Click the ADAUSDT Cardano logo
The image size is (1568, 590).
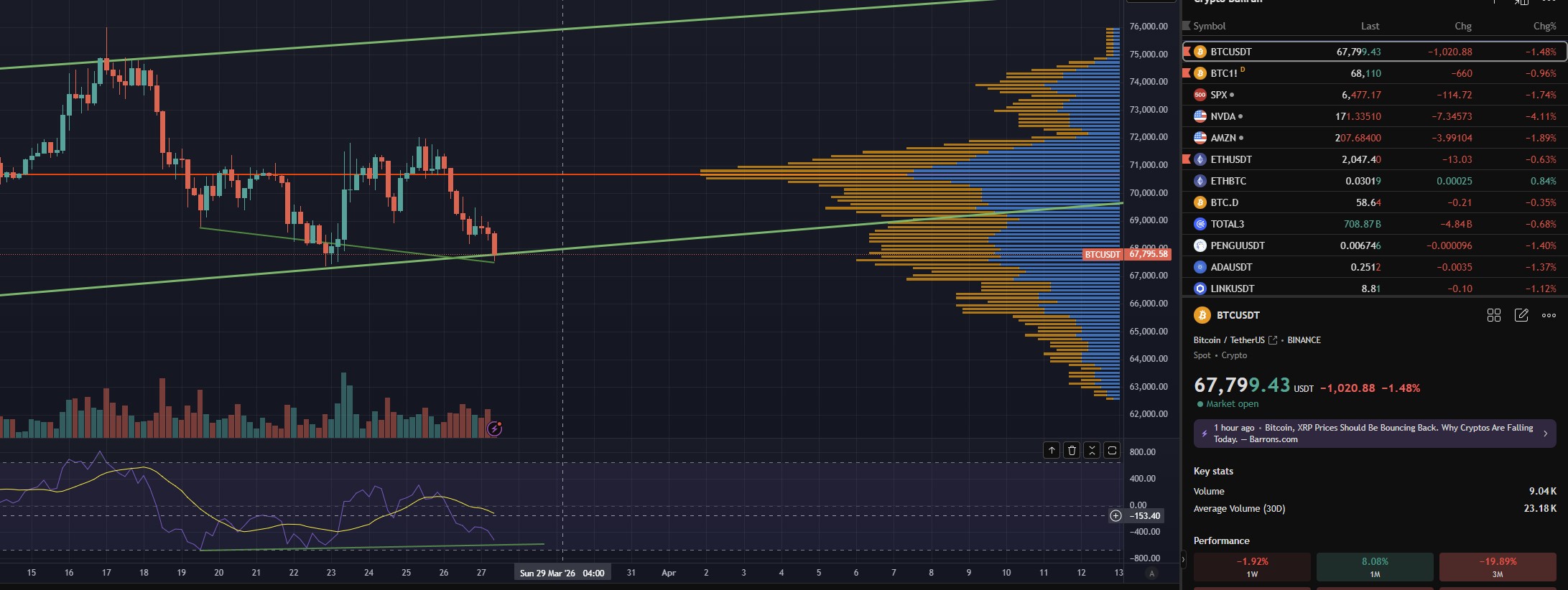point(1200,267)
